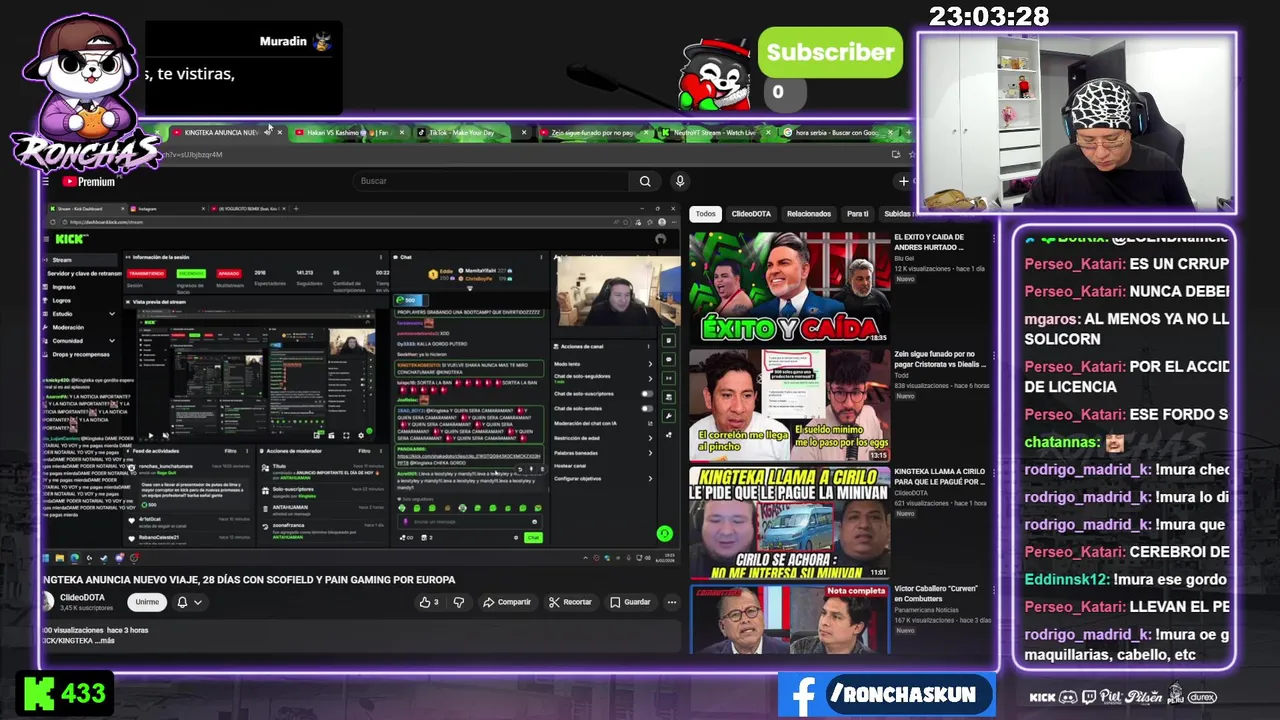Click the mute icon on Kick stream preview
Screen dimensions: 1280x720
[x=165, y=435]
